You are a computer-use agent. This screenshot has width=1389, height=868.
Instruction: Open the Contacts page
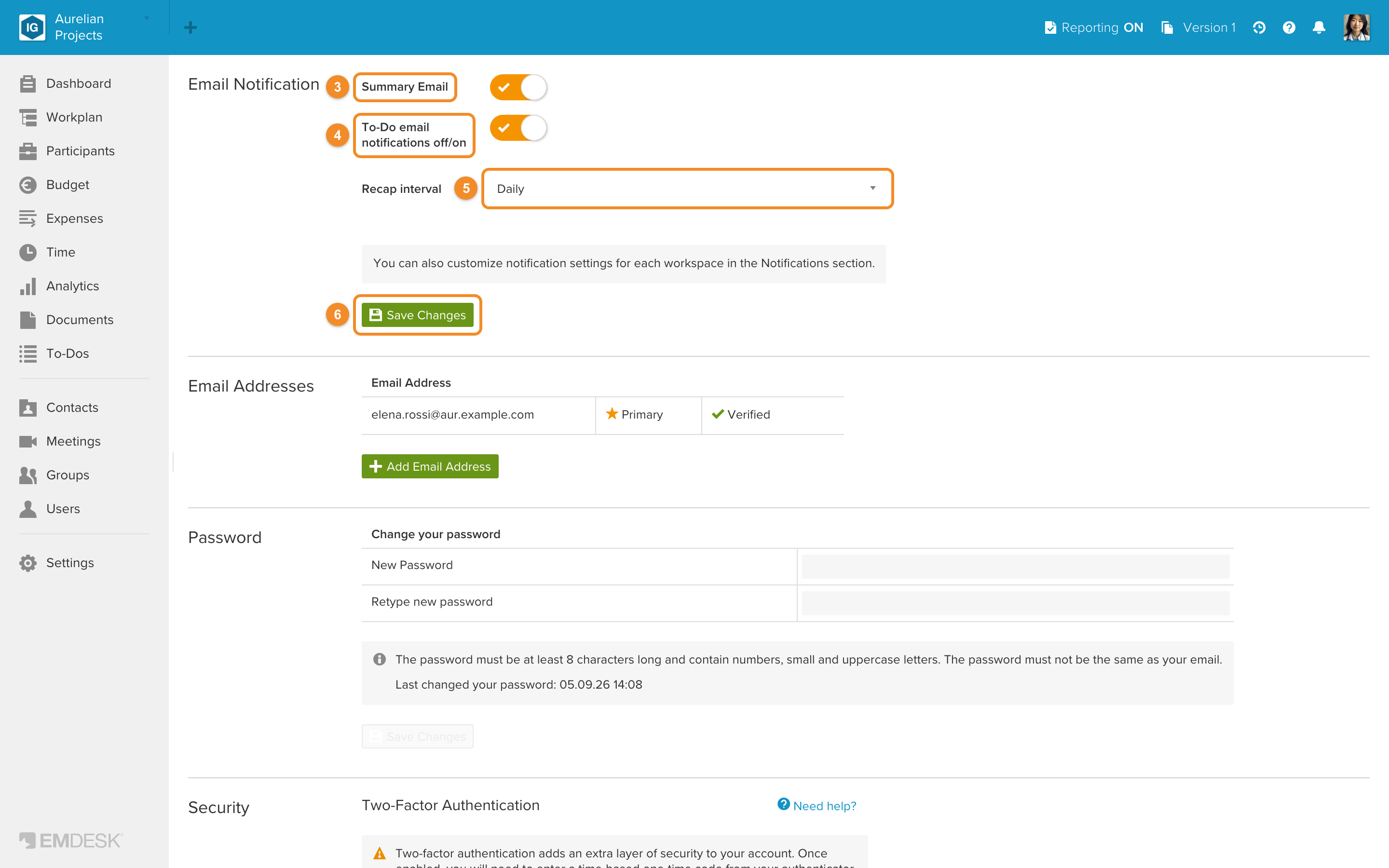point(58,407)
